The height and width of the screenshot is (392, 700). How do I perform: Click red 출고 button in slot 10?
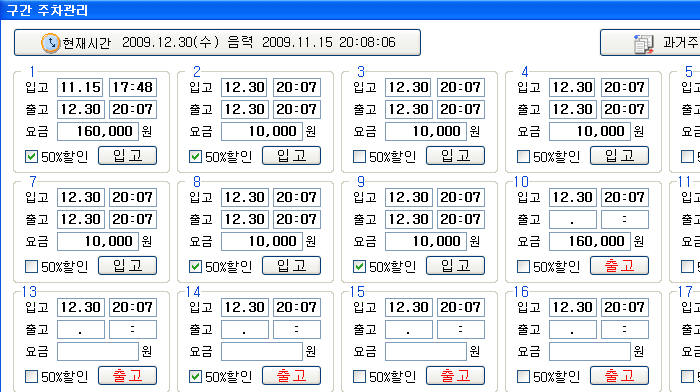tap(619, 266)
